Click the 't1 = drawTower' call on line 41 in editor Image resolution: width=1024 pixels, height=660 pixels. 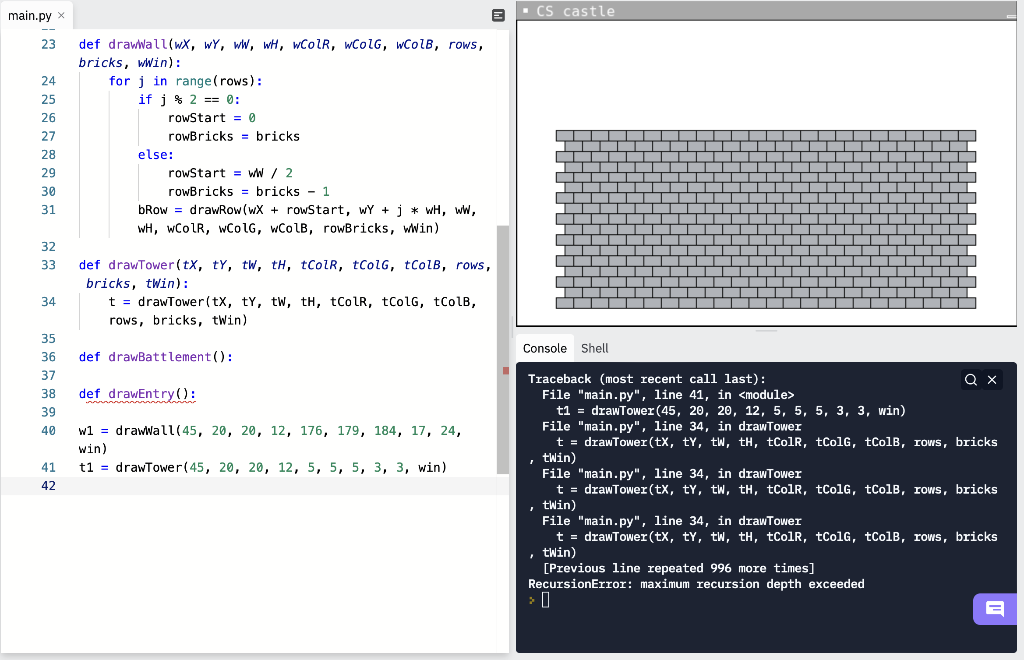tap(263, 467)
